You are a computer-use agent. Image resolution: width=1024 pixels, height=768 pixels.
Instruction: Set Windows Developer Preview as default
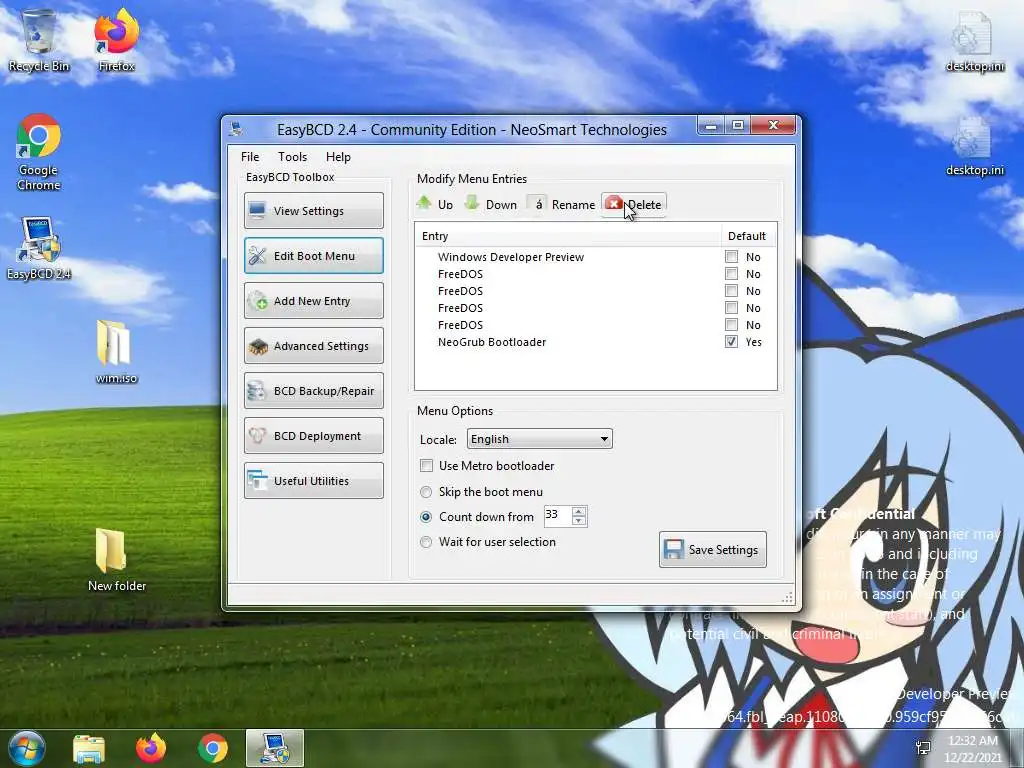pyautogui.click(x=731, y=257)
